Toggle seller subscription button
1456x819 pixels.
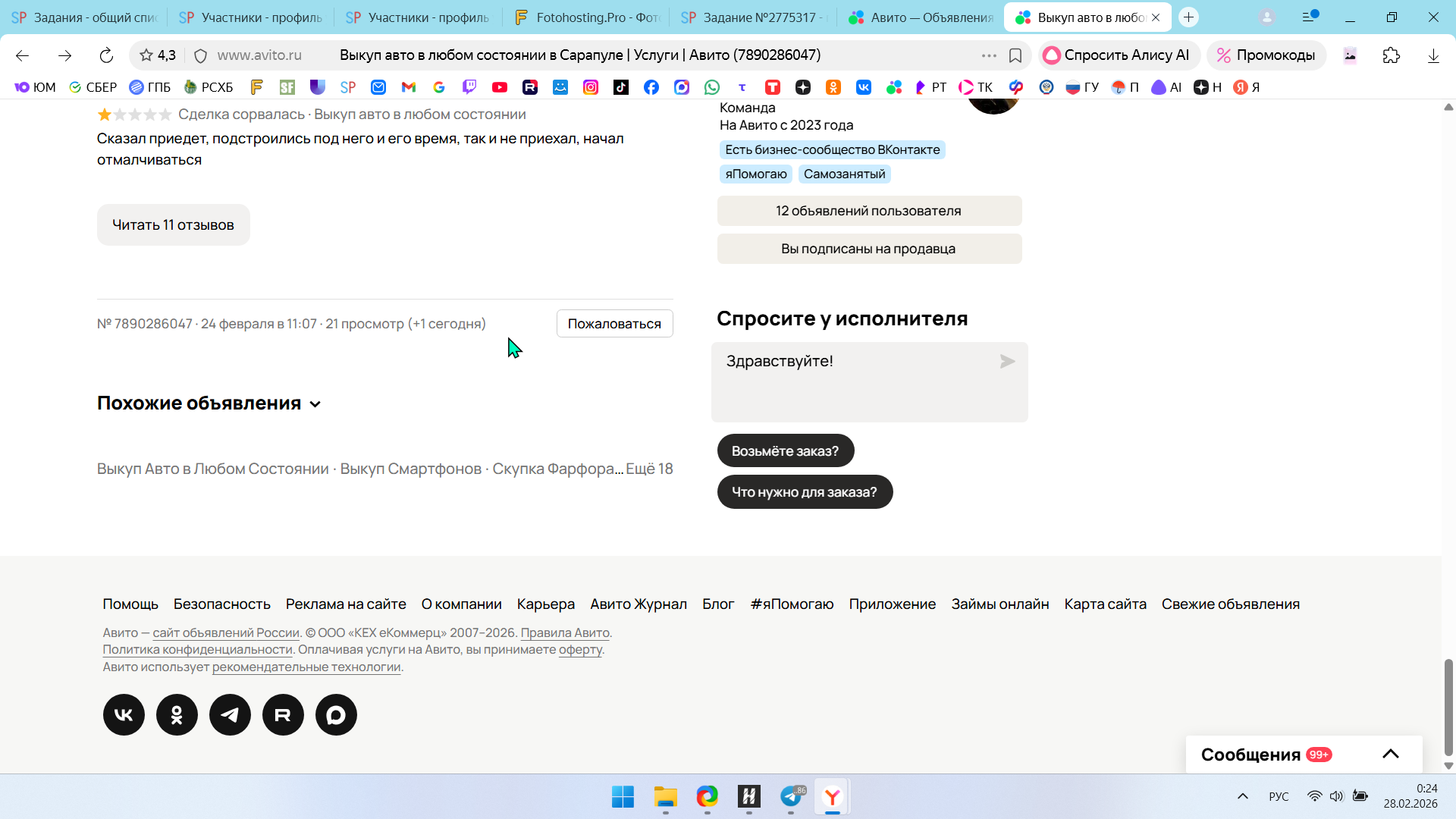click(x=869, y=249)
